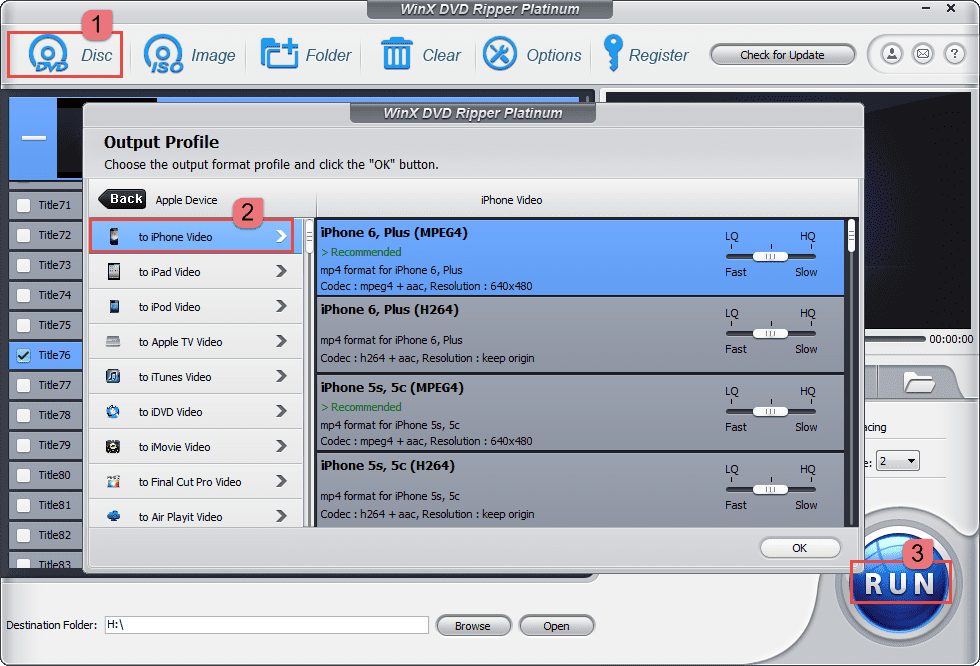Viewport: 980px width, 666px height.
Task: Expand to iMovie Video arrow
Action: (281, 446)
